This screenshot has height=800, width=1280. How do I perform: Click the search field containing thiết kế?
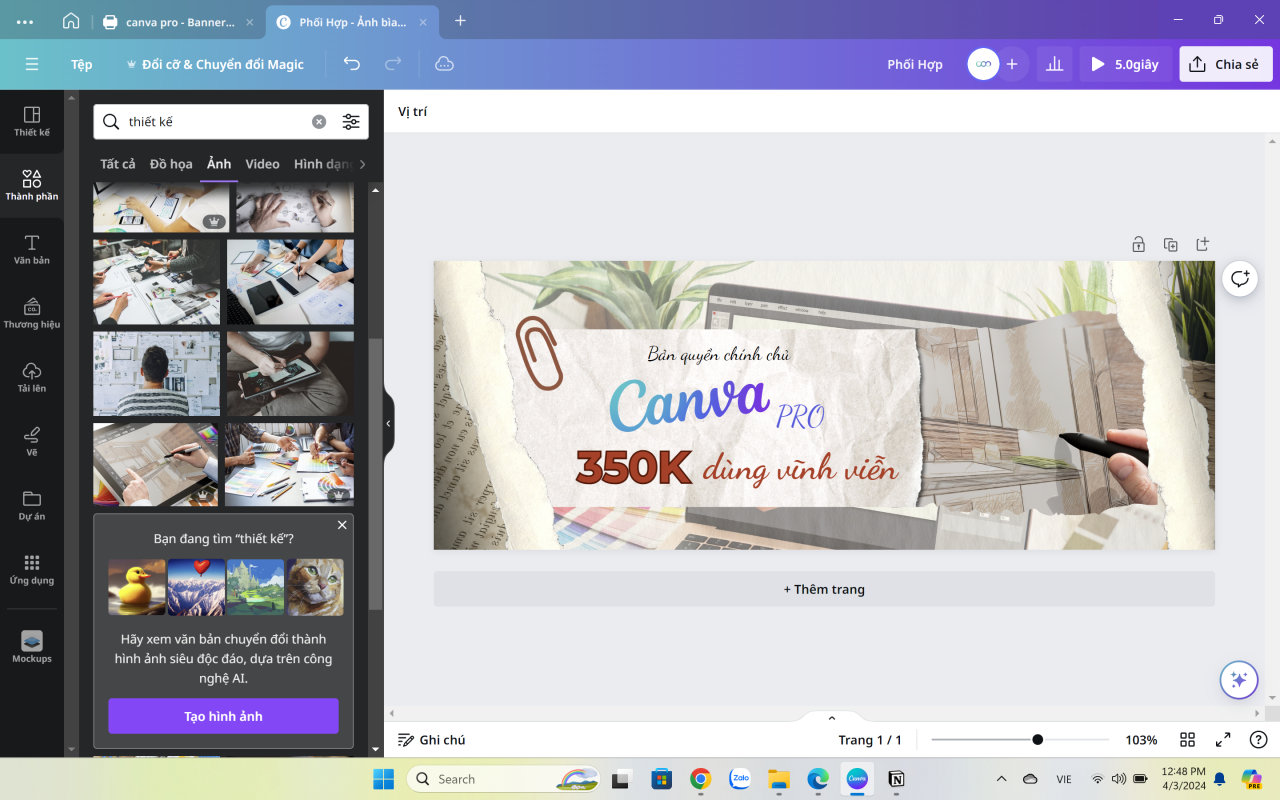coord(231,122)
